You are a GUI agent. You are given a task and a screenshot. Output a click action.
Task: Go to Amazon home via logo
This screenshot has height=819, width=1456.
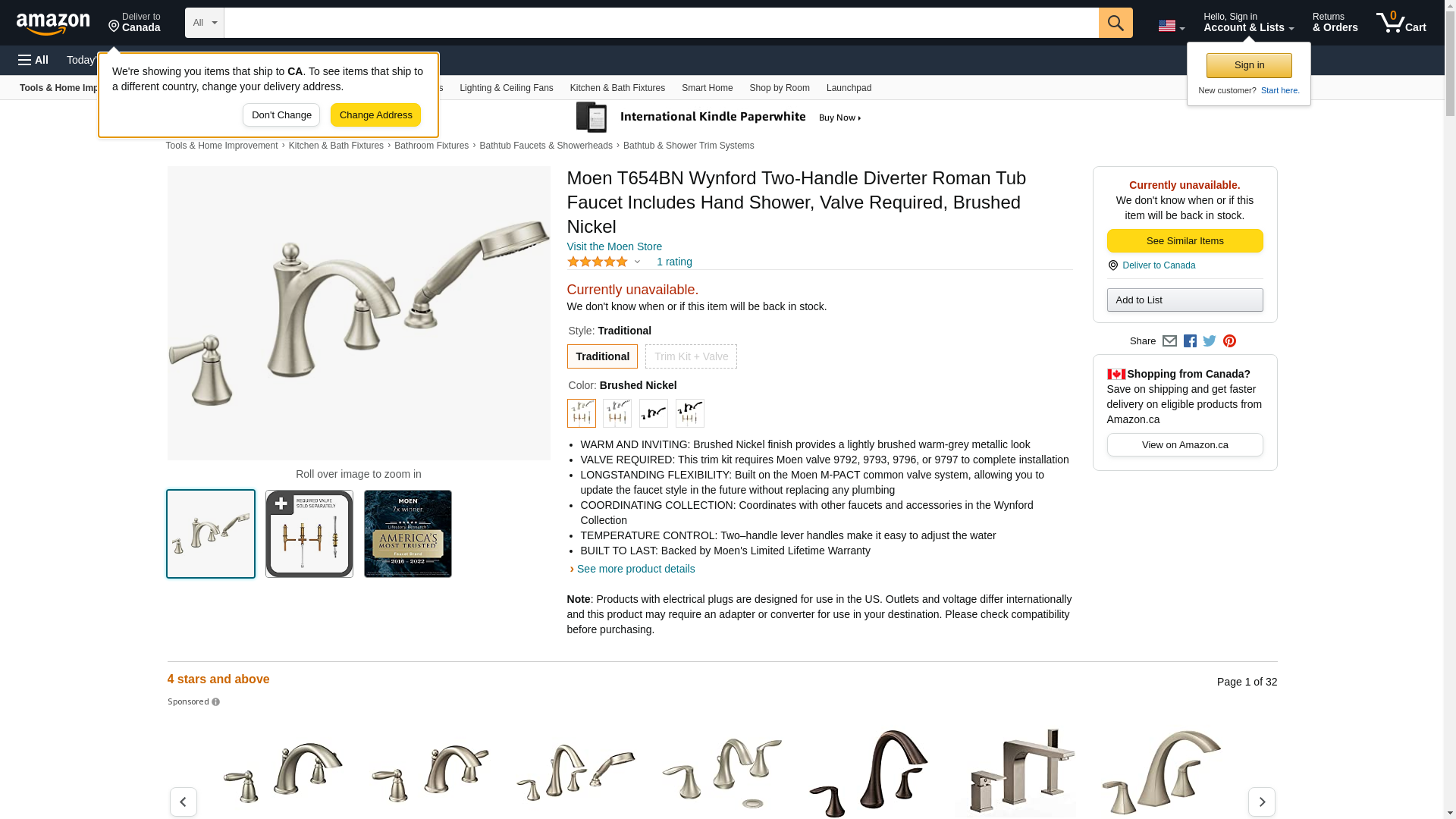click(x=53, y=24)
